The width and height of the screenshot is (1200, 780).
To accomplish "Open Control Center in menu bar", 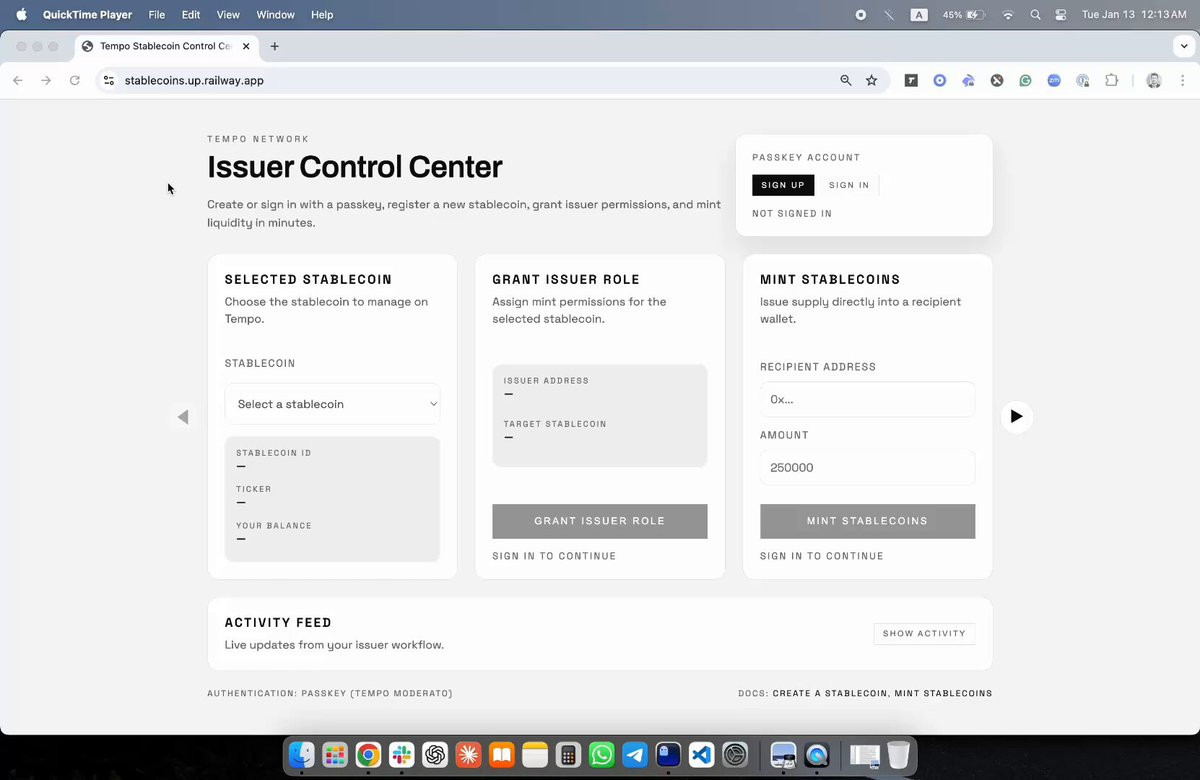I will [x=1061, y=15].
